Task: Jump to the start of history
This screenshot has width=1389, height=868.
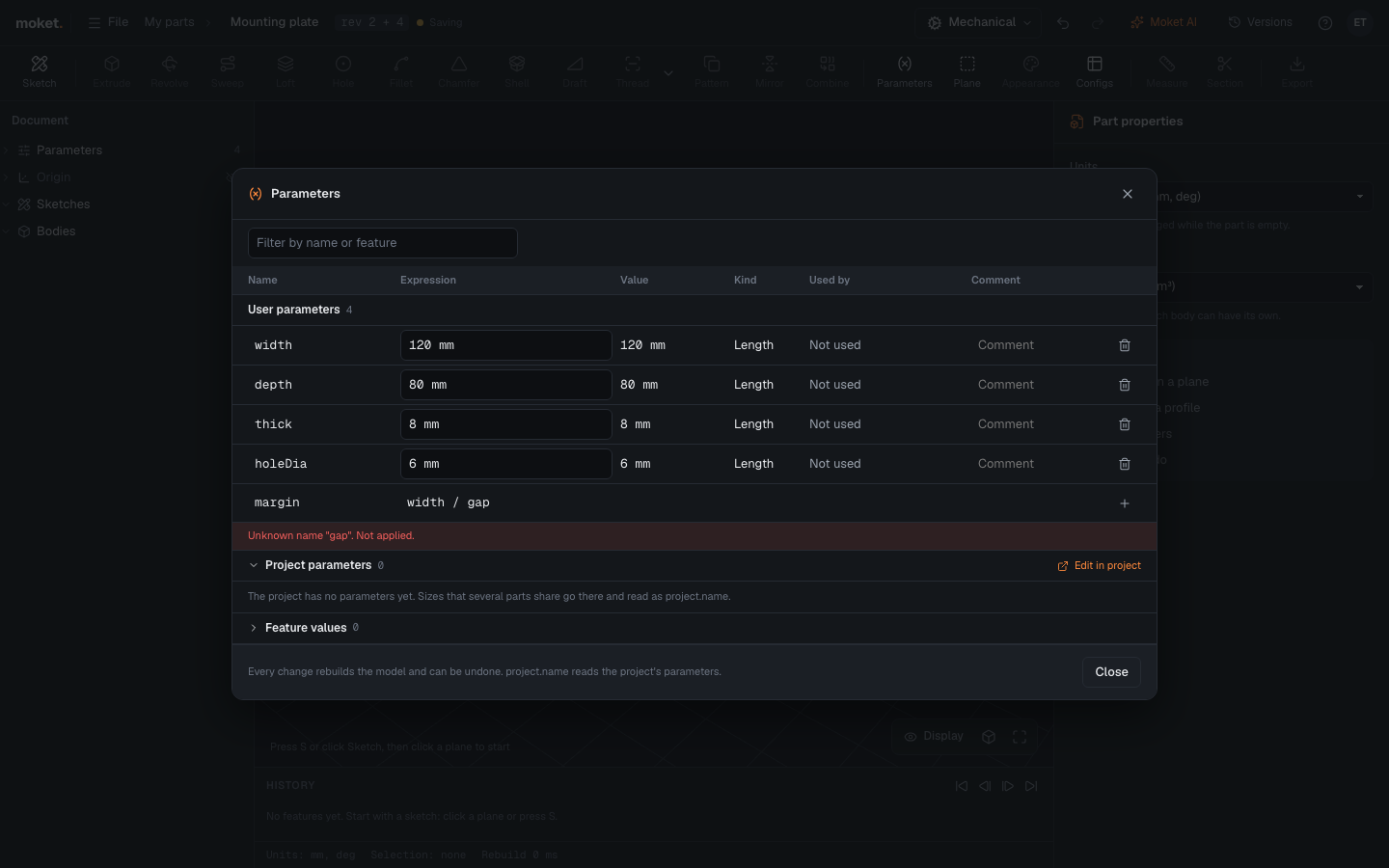Action: [962, 786]
